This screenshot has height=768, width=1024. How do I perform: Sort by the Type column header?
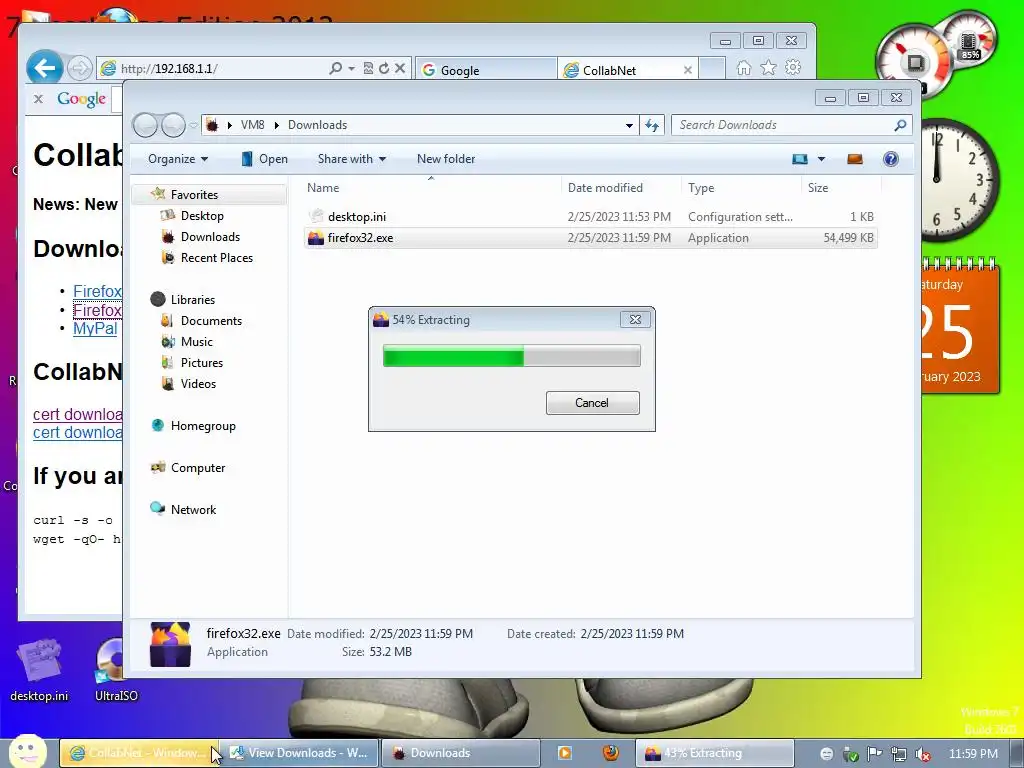pos(741,187)
